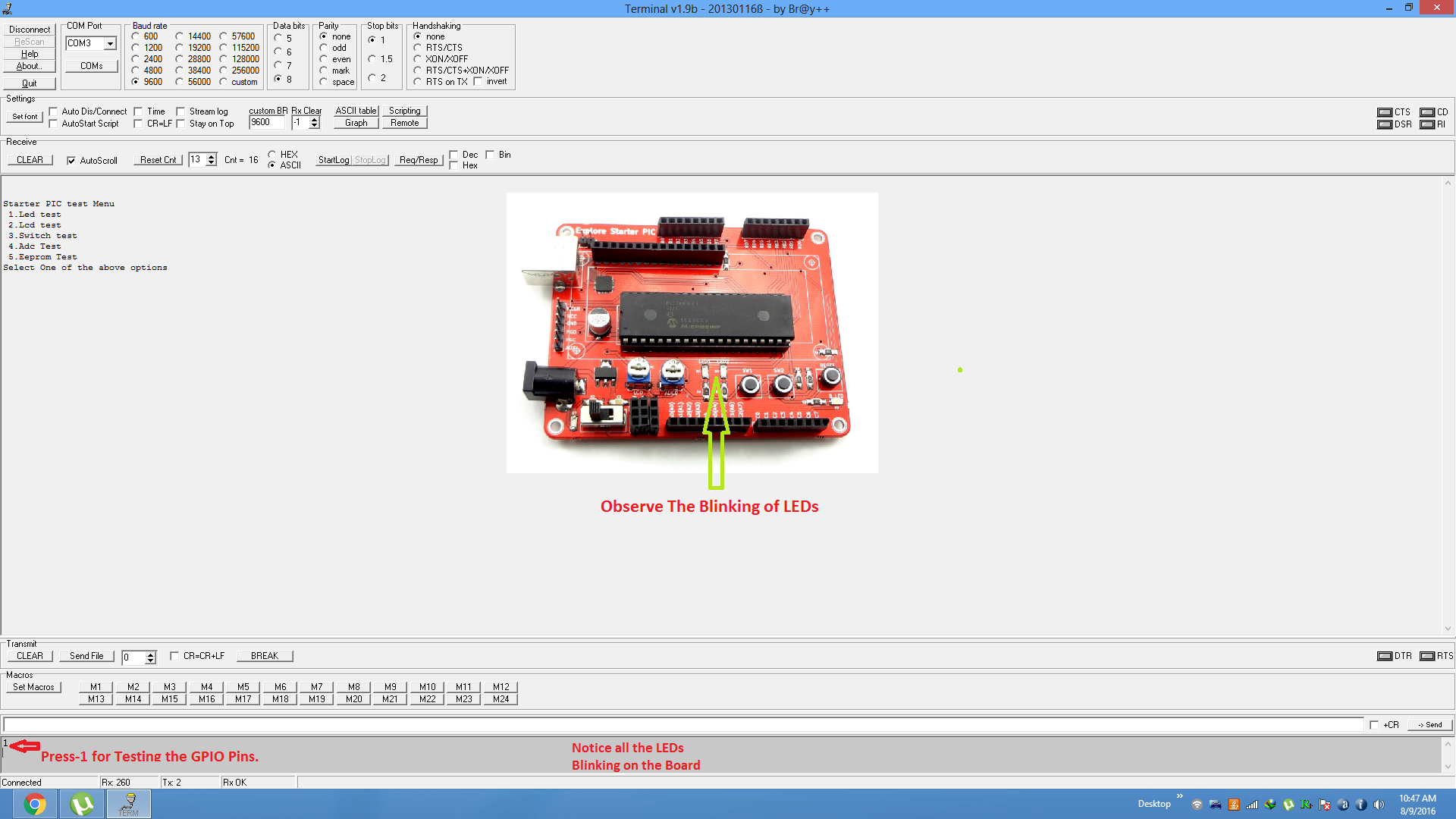Open Set Macros dialog
1456x819 pixels.
[33, 687]
